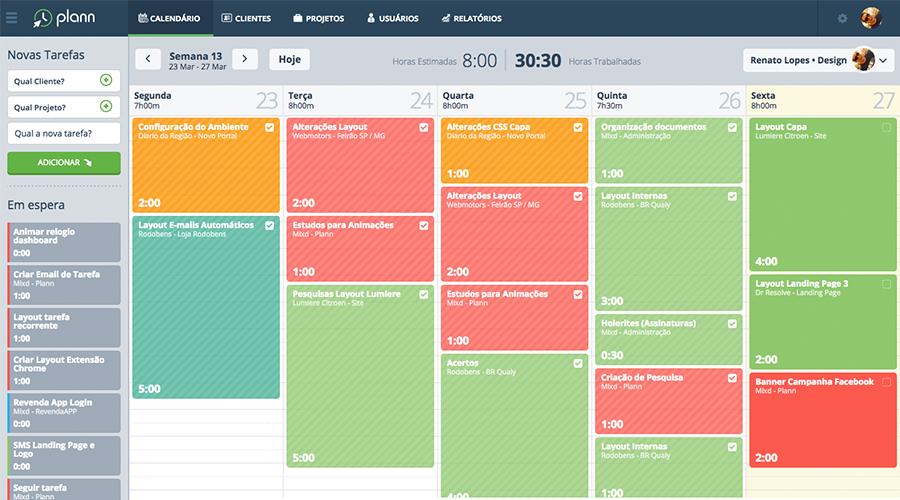900x500 pixels.
Task: Go to next week arrow
Action: click(245, 59)
